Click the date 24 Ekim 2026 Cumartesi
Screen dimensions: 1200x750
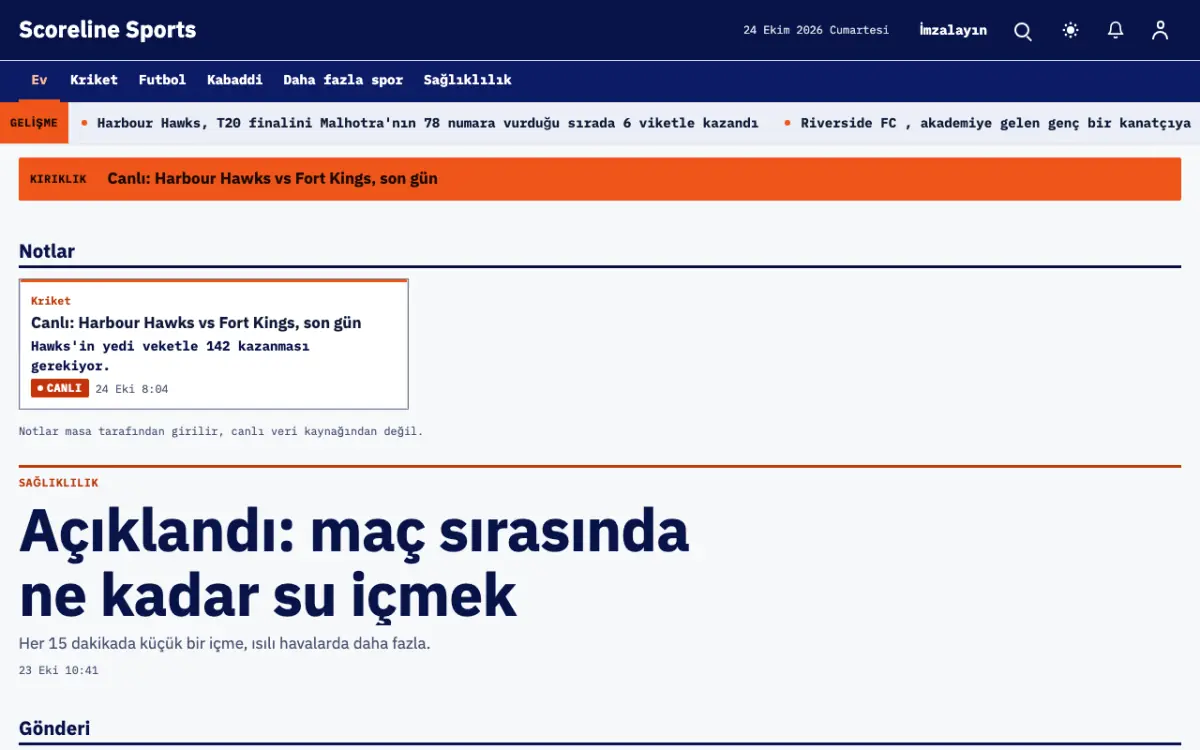click(816, 30)
